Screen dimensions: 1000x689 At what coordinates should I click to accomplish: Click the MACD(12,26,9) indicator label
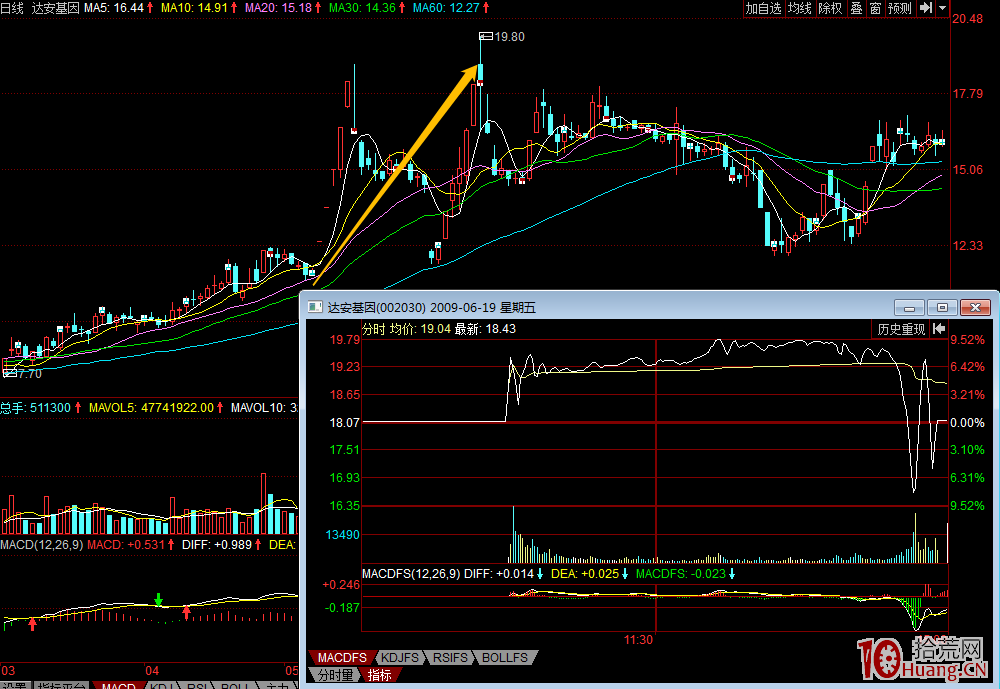click(41, 545)
